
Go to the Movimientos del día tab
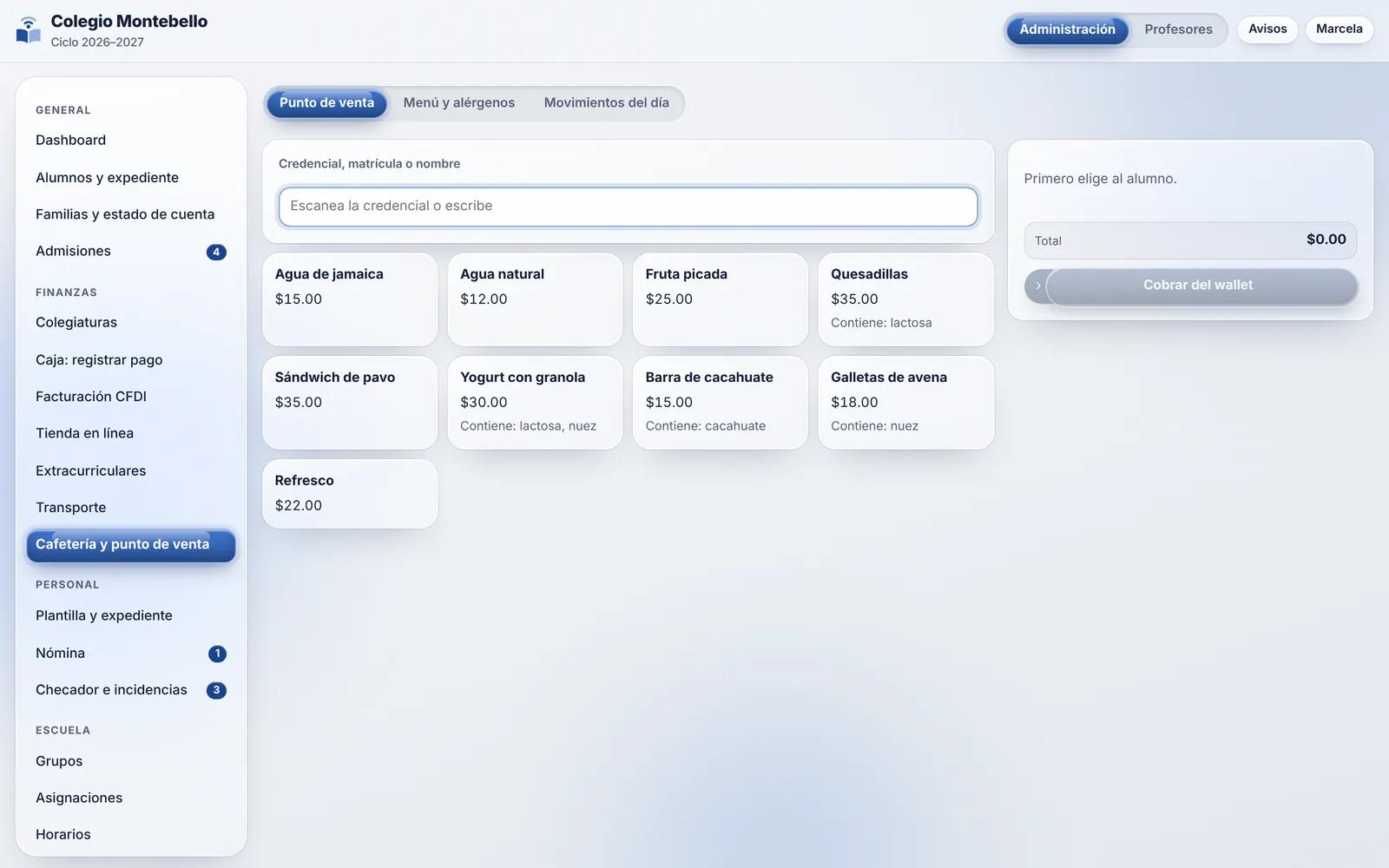[x=607, y=103]
